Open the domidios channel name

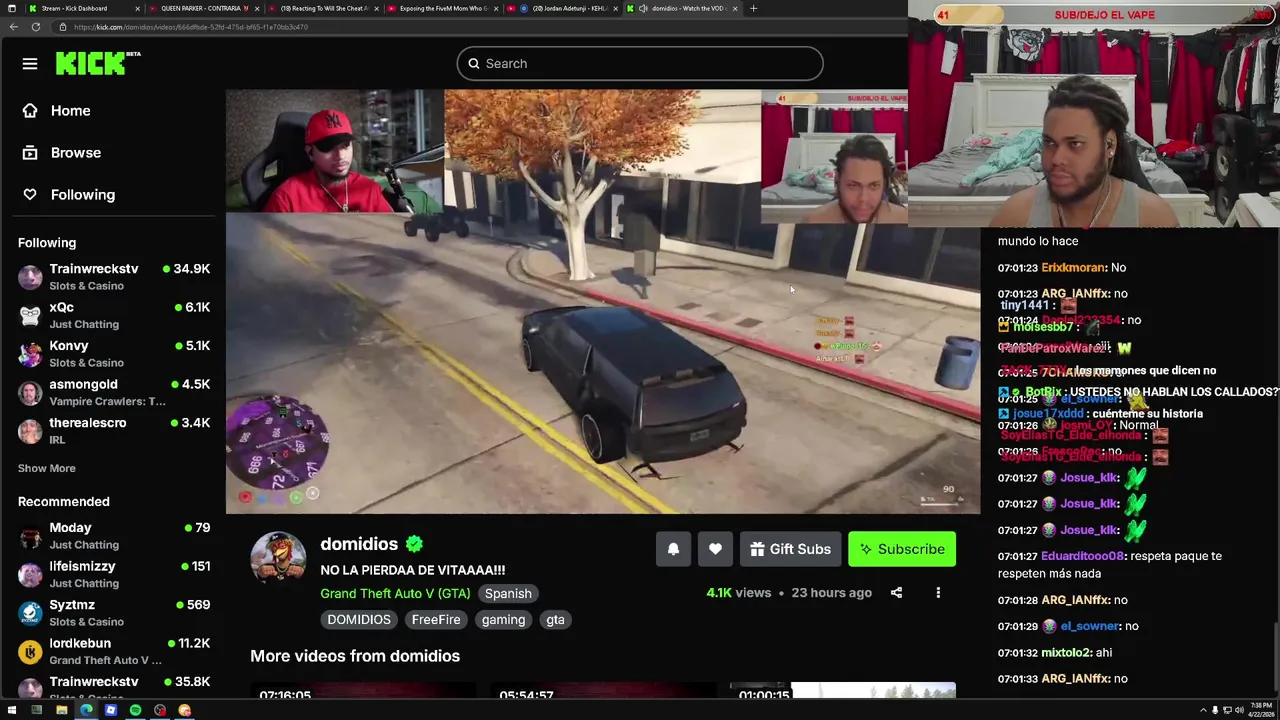(x=359, y=544)
